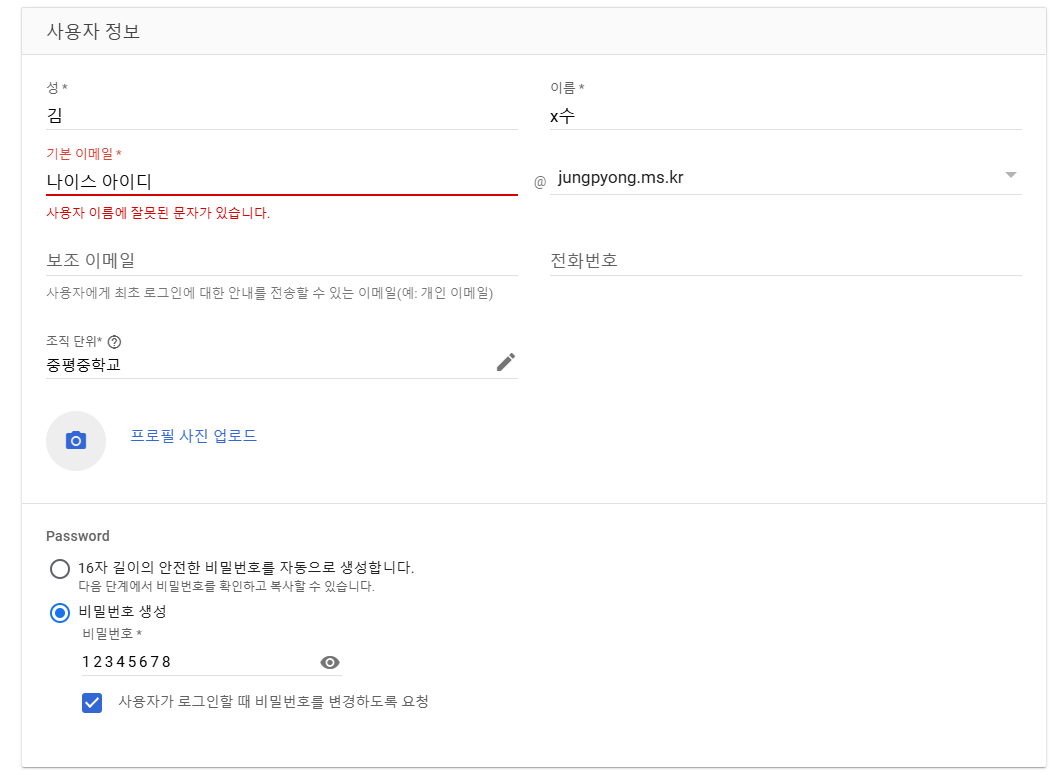
Task: Click the jungpyong.ms.kr domain selector
Action: pos(786,178)
